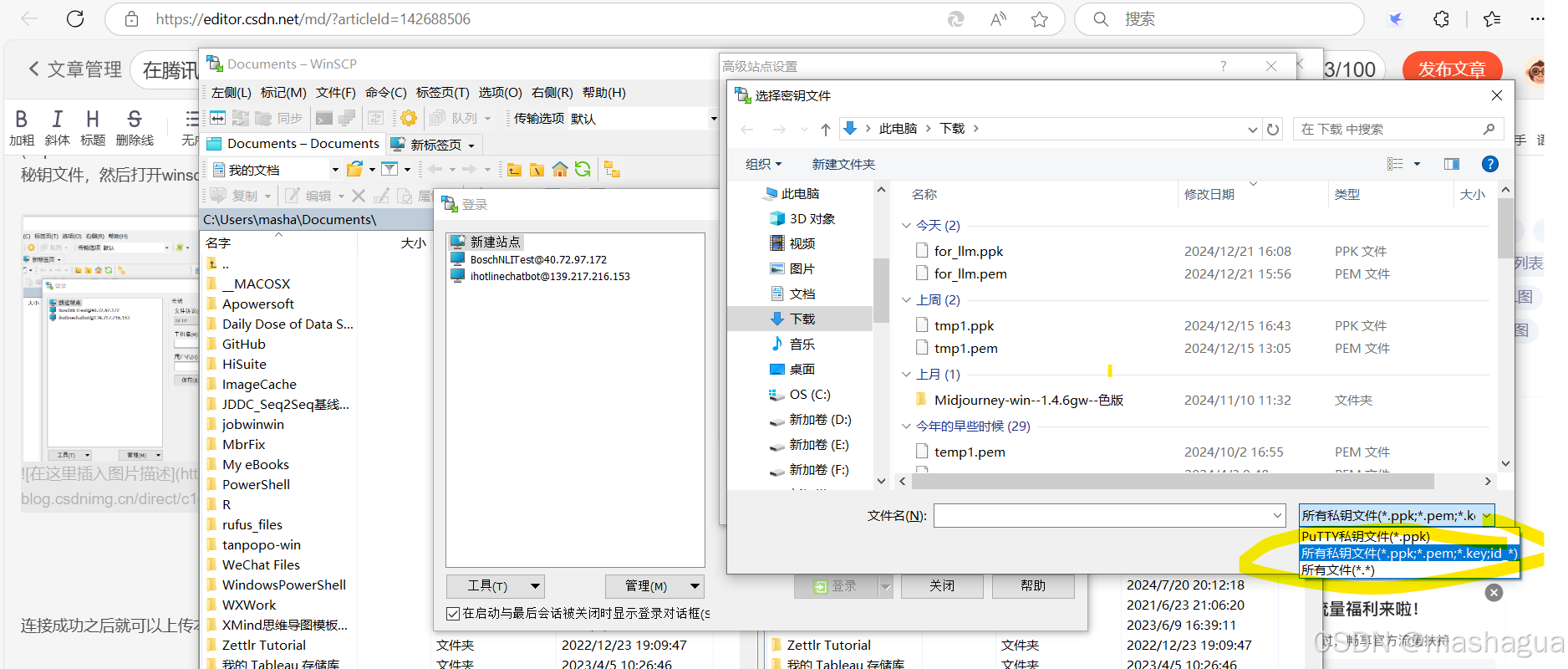1568x669 pixels.
Task: Collapse the 今天 (2) file group
Action: [x=906, y=226]
